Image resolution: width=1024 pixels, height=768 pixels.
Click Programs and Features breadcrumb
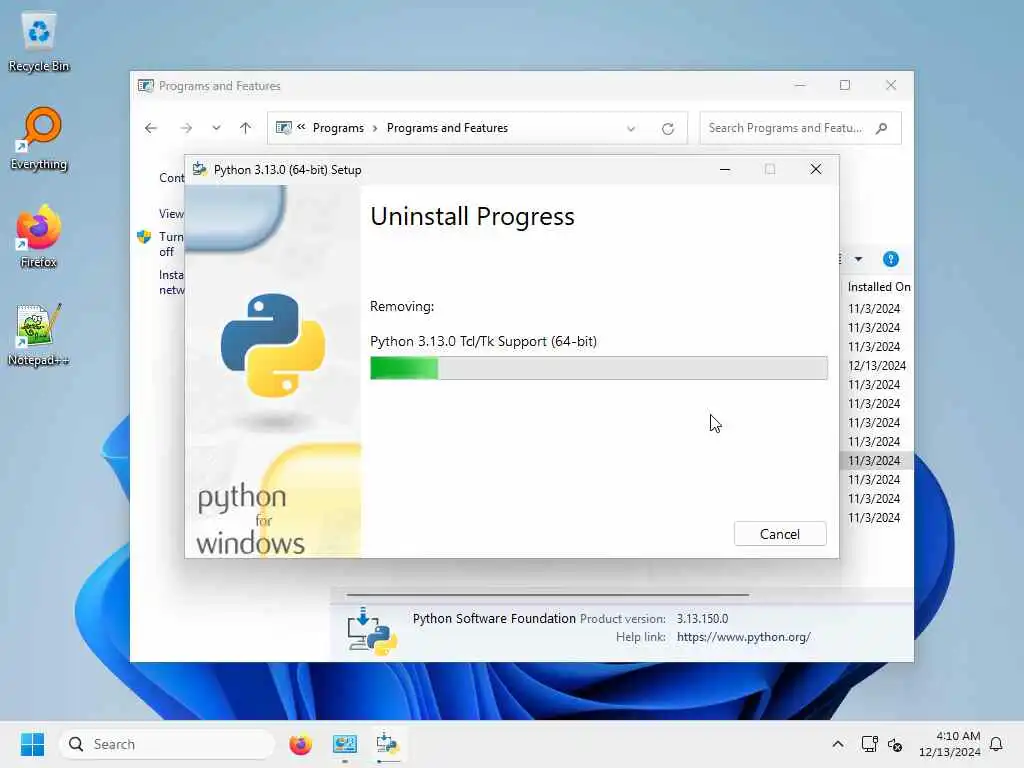click(x=447, y=128)
